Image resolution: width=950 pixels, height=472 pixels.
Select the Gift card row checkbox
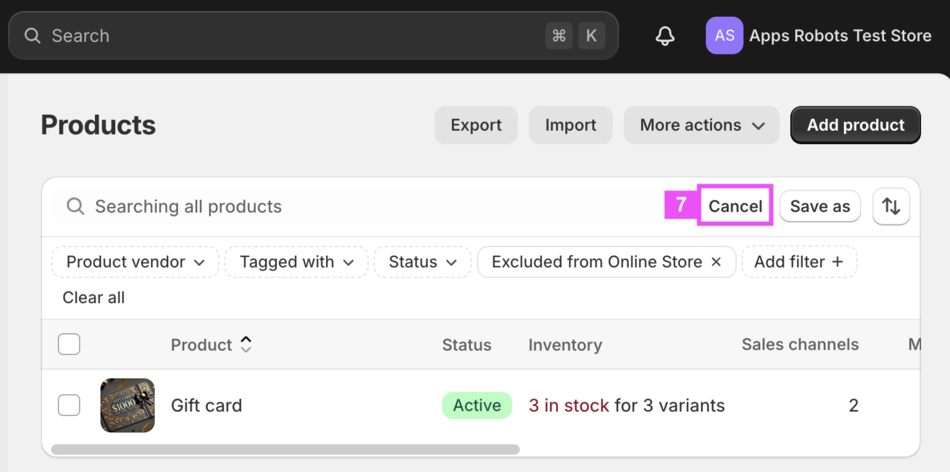click(69, 405)
